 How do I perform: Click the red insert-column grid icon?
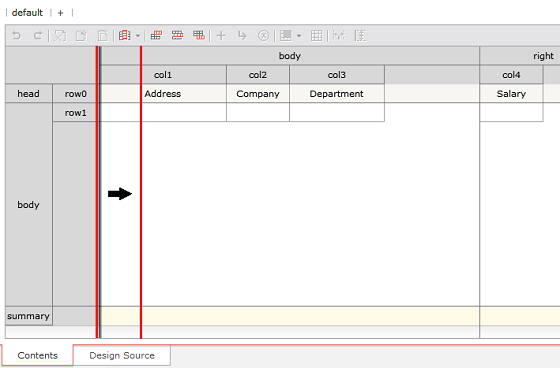156,35
